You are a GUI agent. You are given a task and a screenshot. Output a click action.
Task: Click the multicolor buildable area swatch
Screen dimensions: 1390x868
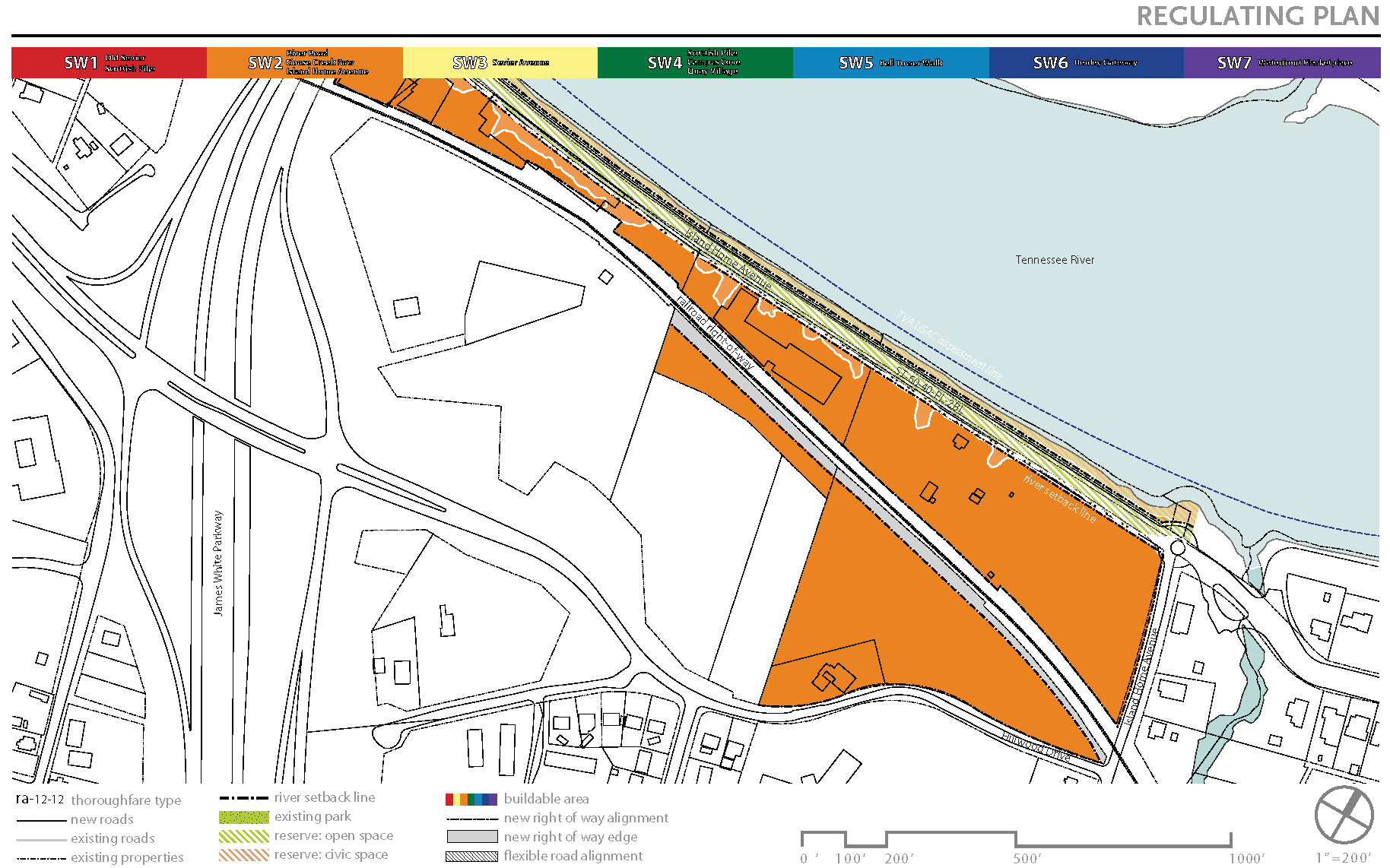471,799
